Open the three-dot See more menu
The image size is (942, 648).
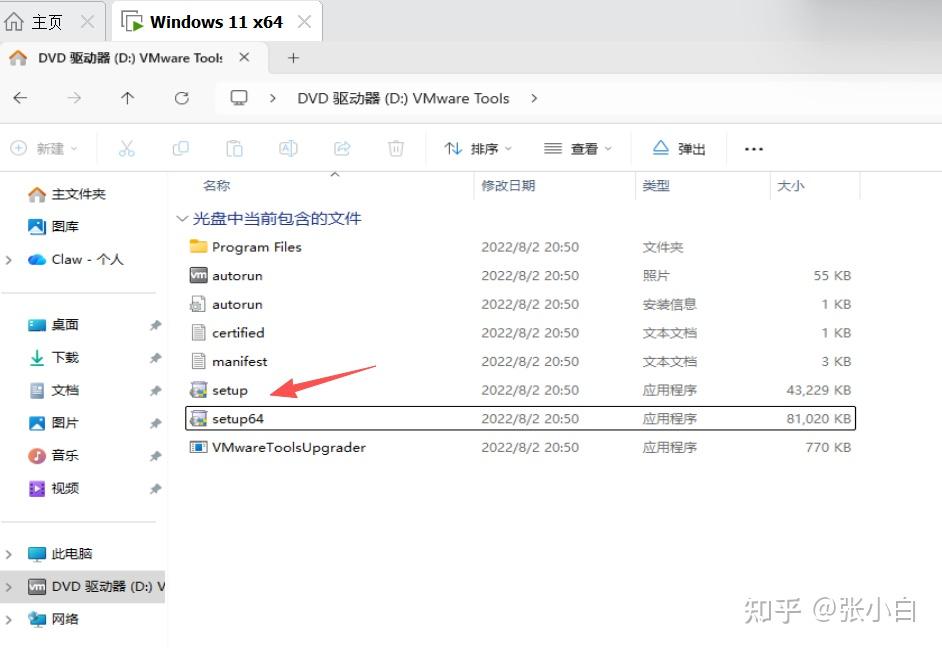click(x=753, y=149)
